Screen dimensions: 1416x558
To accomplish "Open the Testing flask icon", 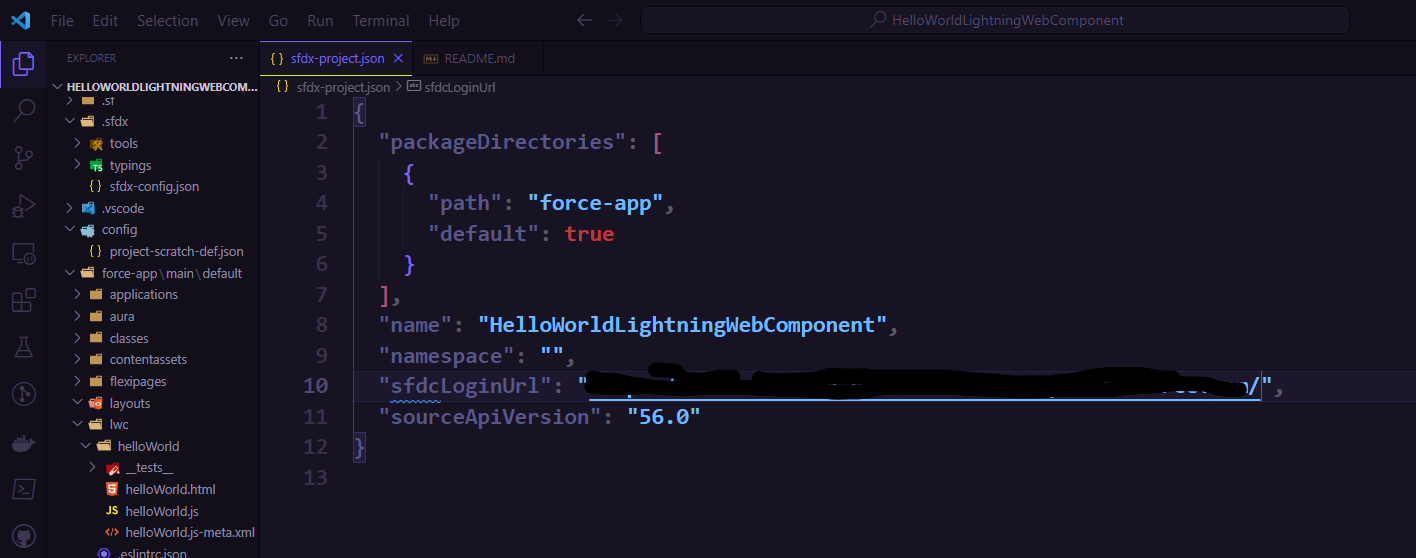I will click(x=23, y=347).
